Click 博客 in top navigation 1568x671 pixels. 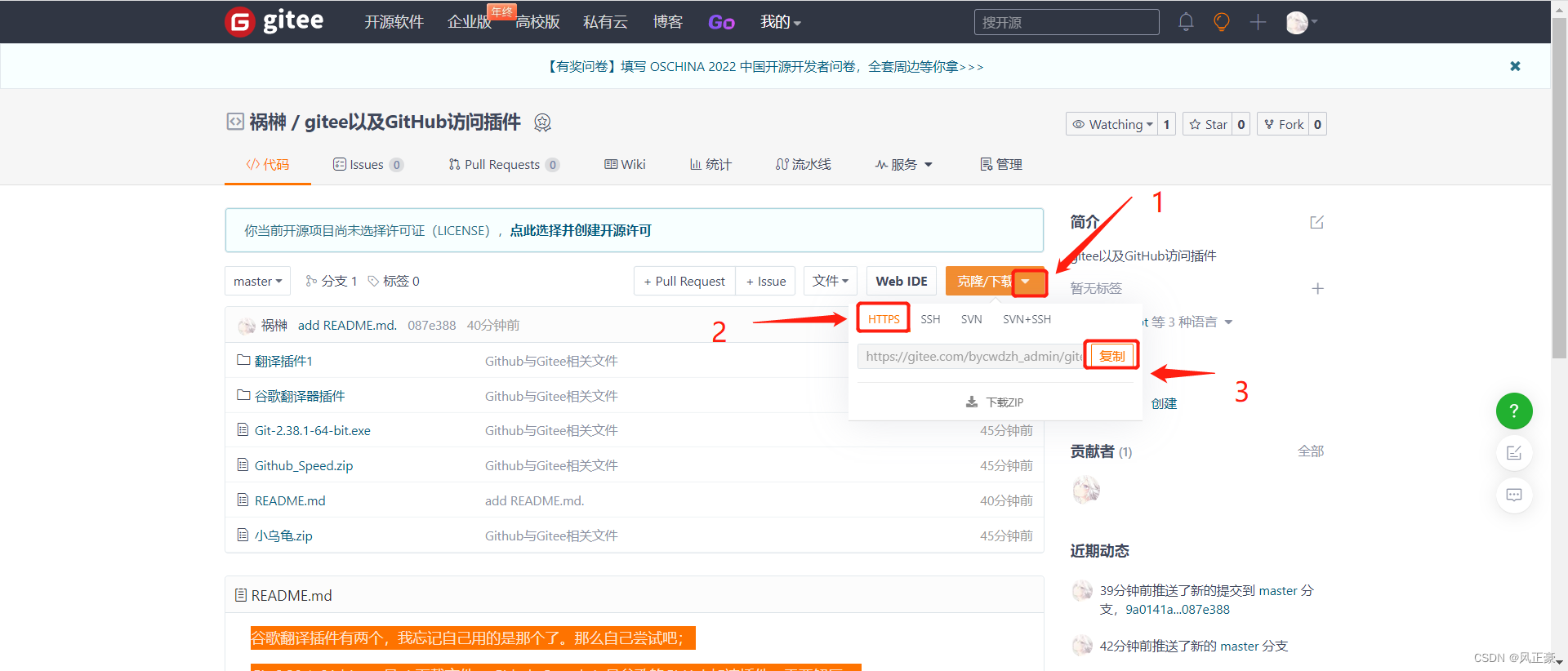667,22
